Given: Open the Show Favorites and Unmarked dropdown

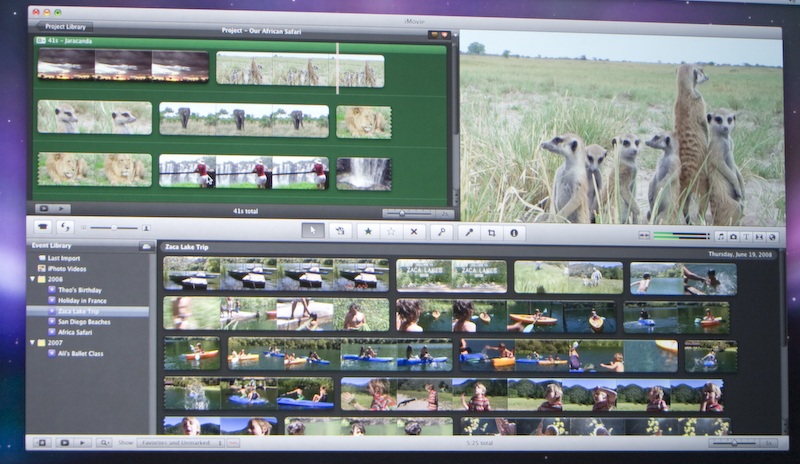Looking at the screenshot, I should pyautogui.click(x=181, y=443).
